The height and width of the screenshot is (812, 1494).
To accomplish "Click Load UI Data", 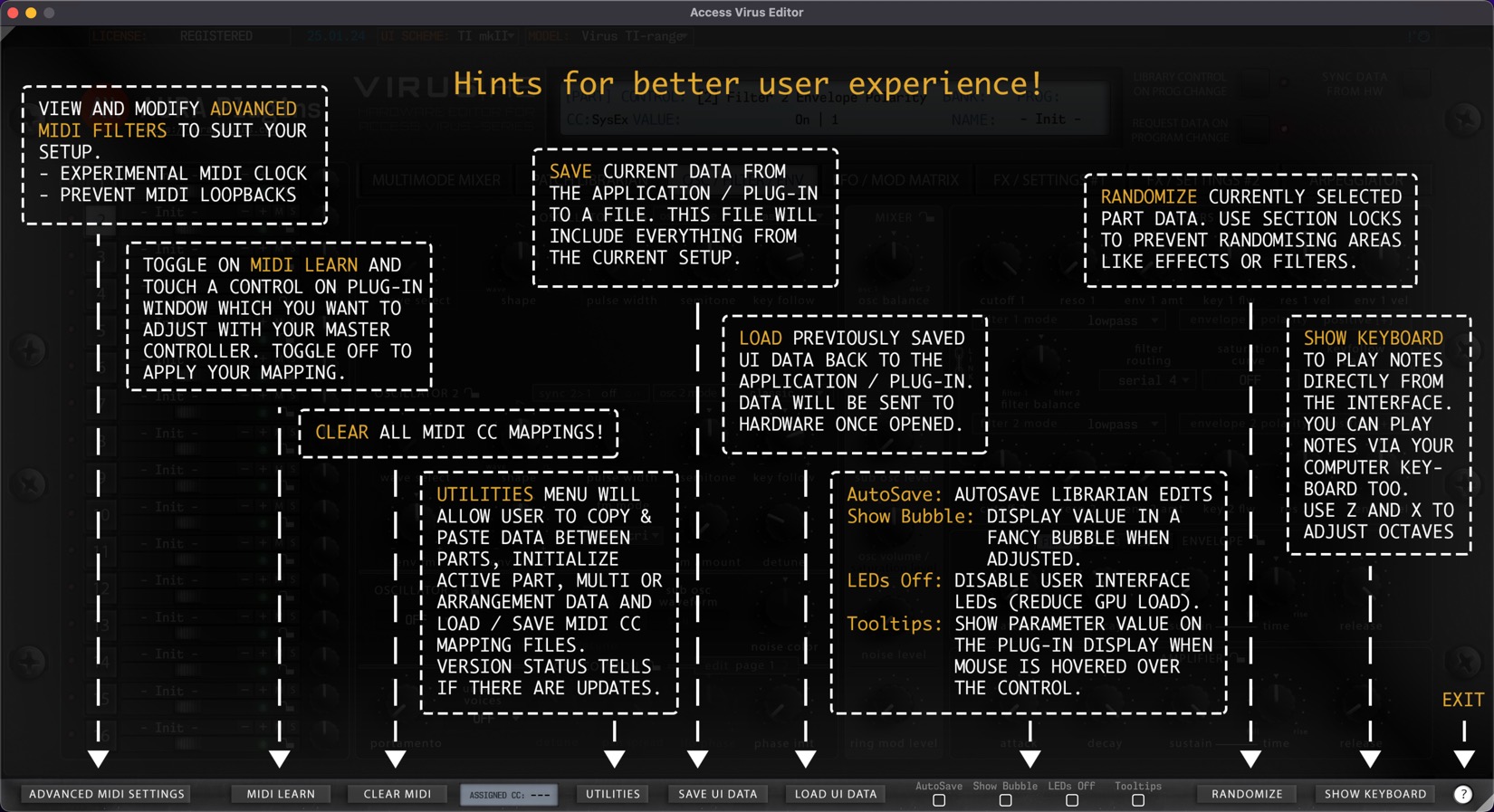I will click(835, 794).
